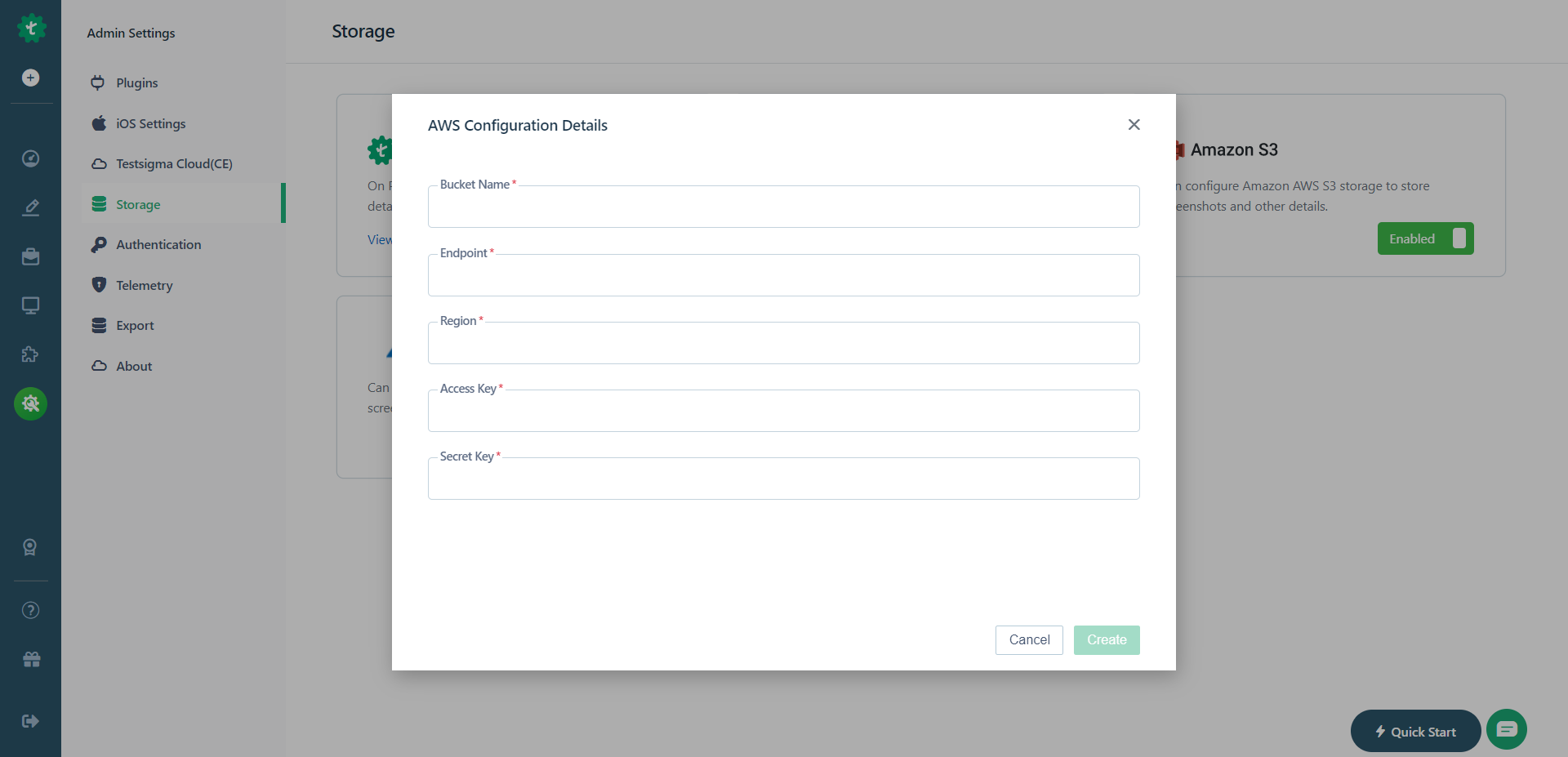Open the chat bubble support icon
This screenshot has height=757, width=1568.
pos(1507,729)
